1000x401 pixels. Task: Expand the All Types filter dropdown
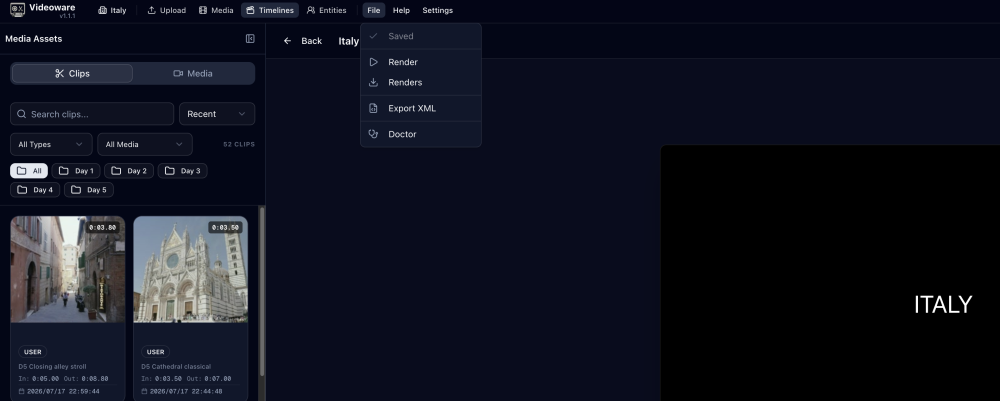click(x=51, y=145)
